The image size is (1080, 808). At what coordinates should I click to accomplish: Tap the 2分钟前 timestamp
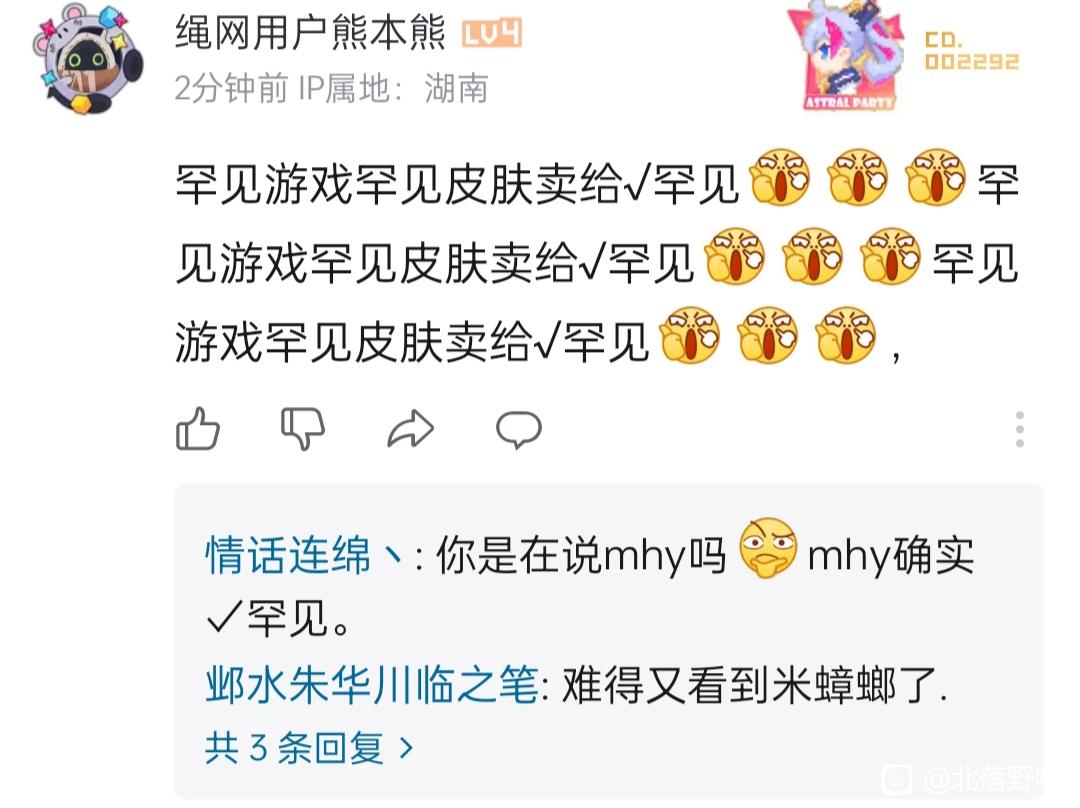click(231, 88)
